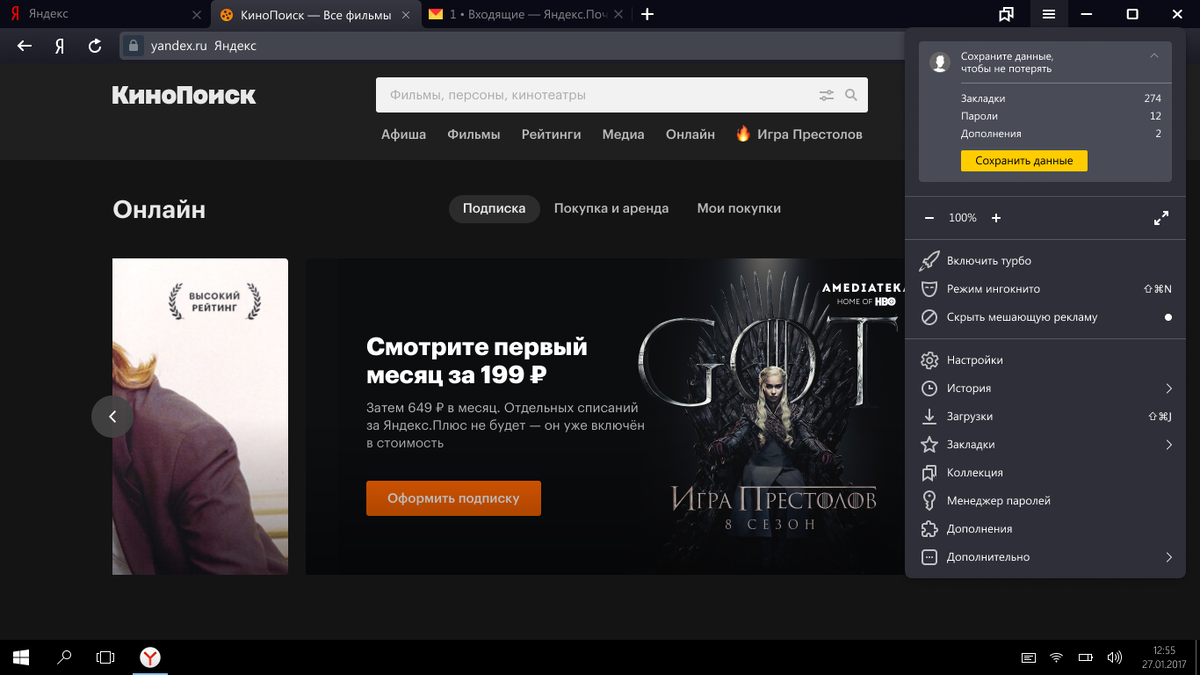Switch to the Яндекс.Почта inbox tab
Viewport: 1200px width, 675px height.
526,14
